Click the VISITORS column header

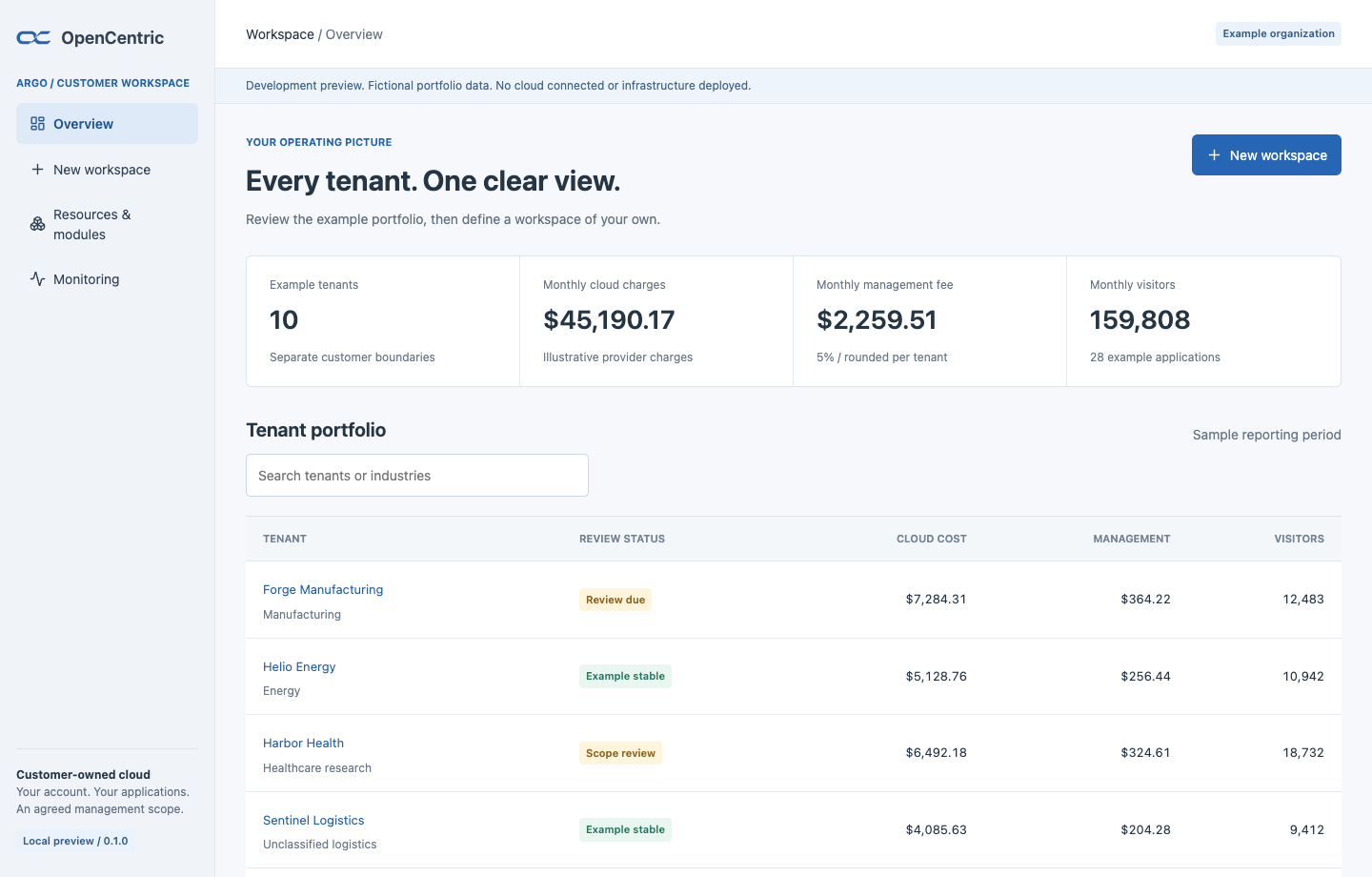[1300, 539]
